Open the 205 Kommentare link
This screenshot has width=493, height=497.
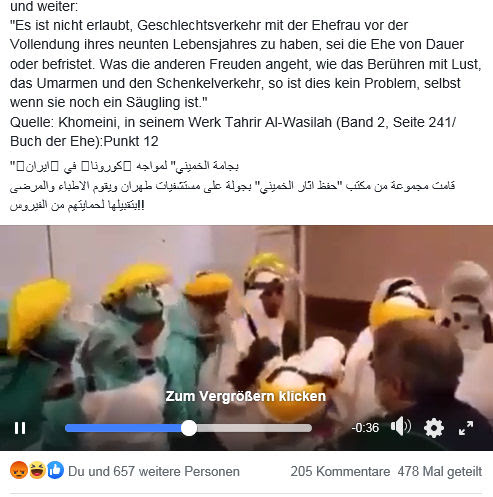click(x=340, y=471)
